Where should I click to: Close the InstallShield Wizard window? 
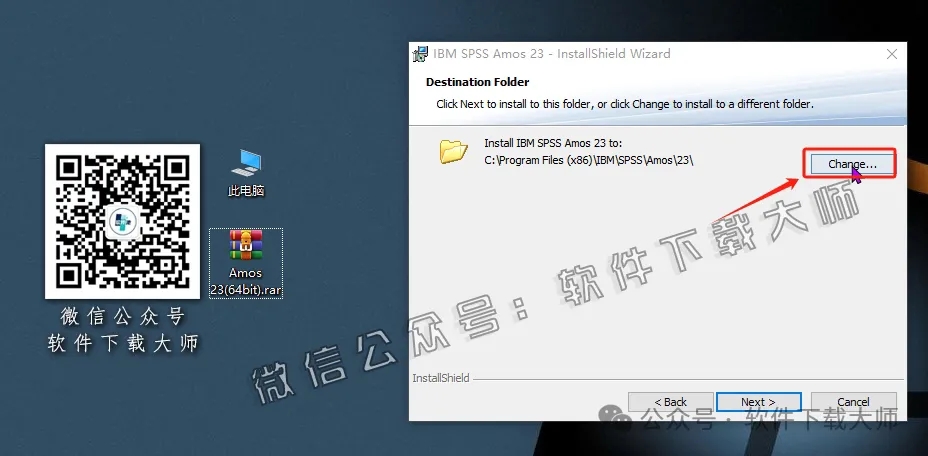coord(892,54)
